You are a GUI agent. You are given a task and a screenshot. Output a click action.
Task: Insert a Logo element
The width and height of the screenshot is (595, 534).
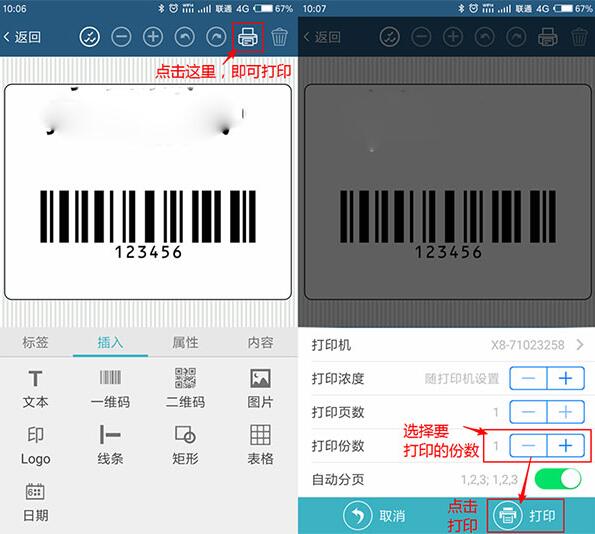coord(35,445)
